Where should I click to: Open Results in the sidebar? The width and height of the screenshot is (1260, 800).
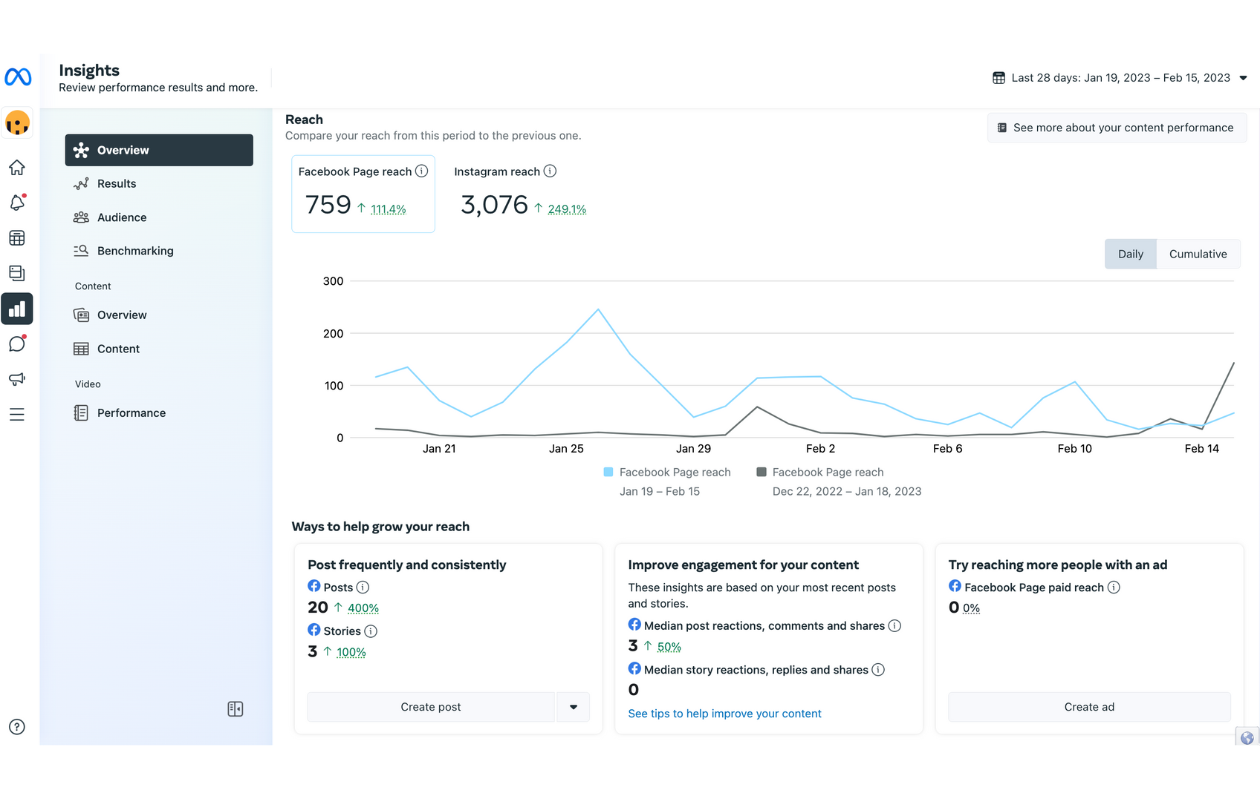[x=159, y=184]
